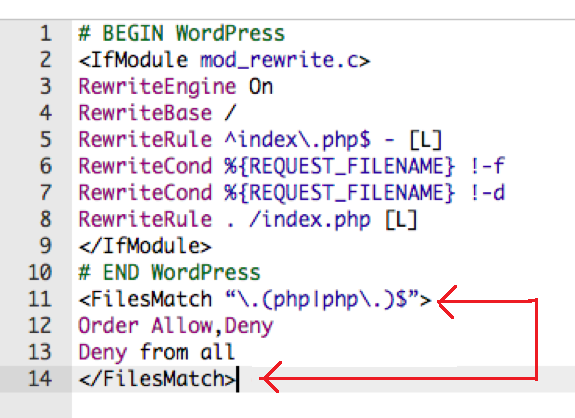This screenshot has width=575, height=418.
Task: Click the '<IfModule mod_rewrite.c>' opening tag
Action: pos(224,60)
